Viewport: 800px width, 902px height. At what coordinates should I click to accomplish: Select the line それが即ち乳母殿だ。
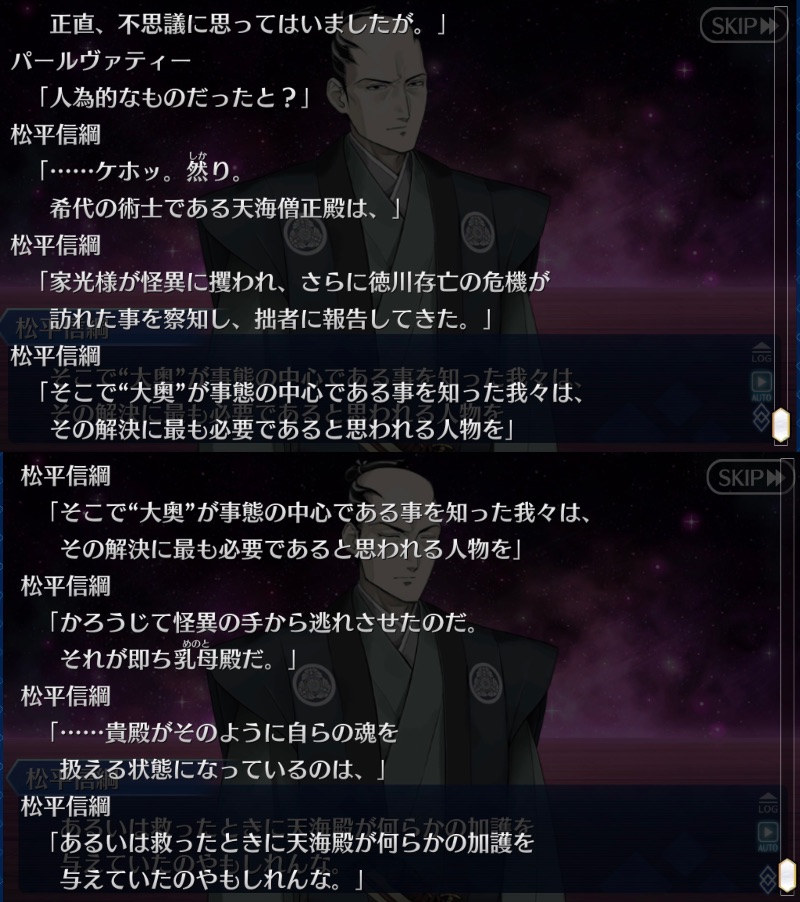pos(178,657)
